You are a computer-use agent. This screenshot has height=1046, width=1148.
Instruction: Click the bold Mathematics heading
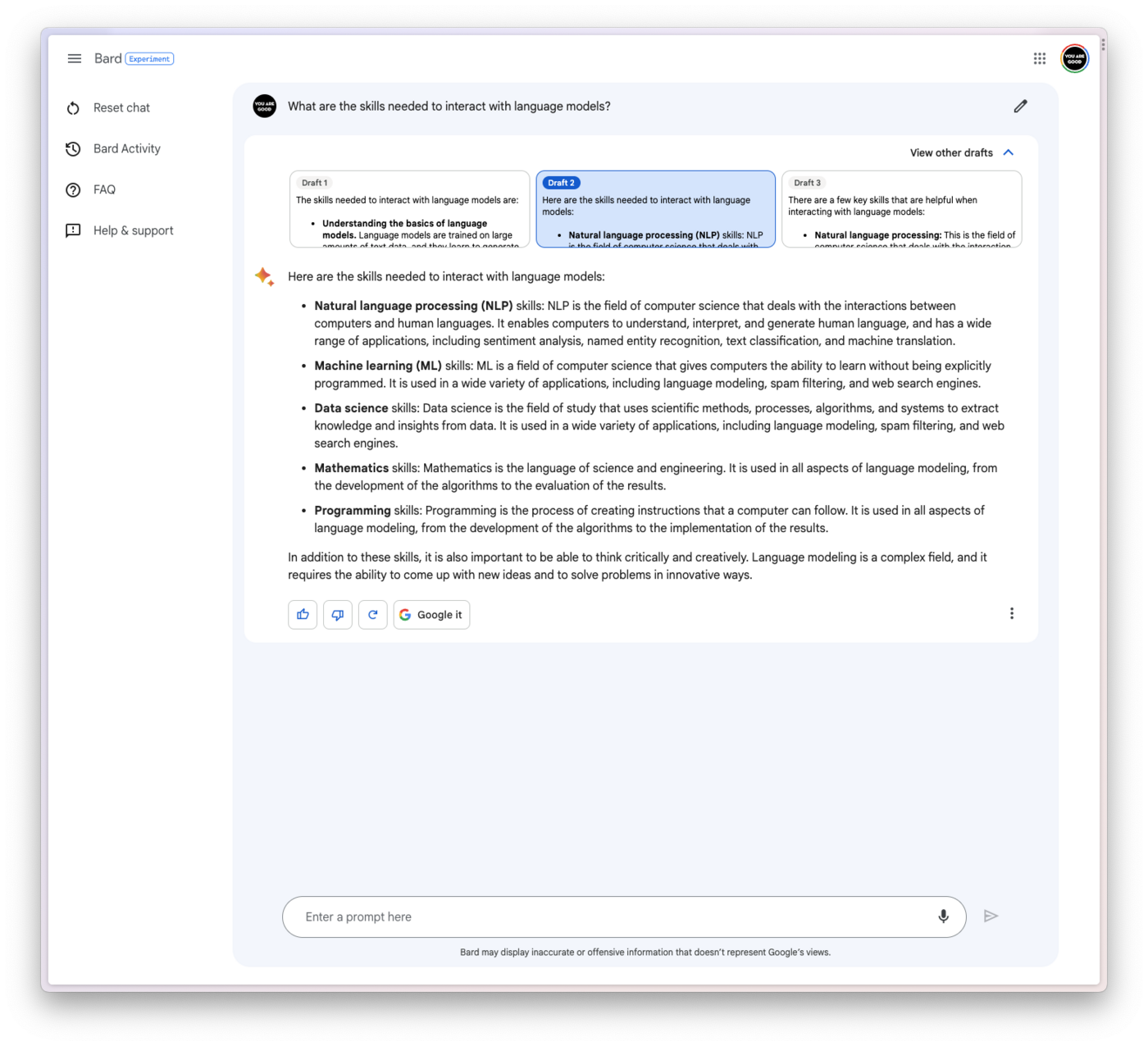click(x=351, y=468)
